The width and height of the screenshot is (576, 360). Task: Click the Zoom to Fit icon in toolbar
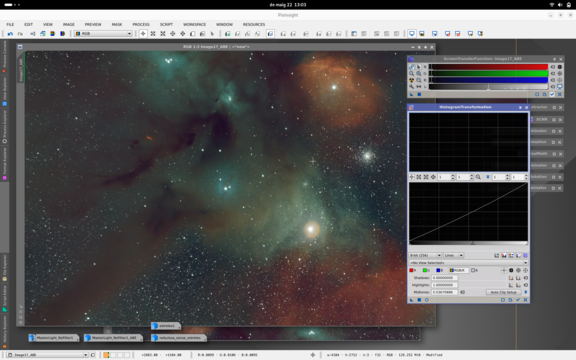pos(153,33)
